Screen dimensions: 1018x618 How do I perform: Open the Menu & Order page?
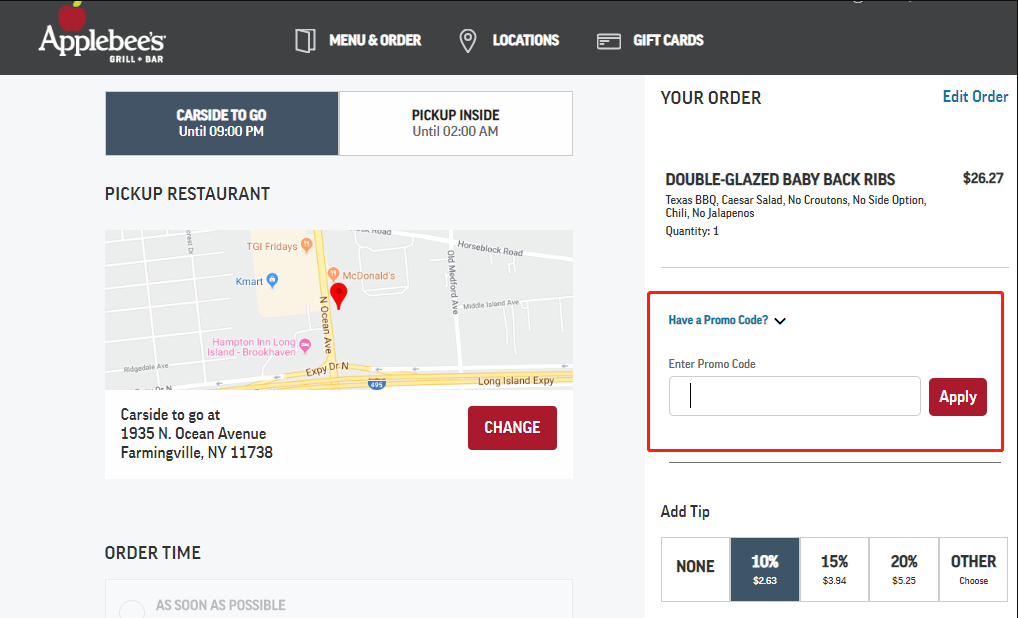pos(375,40)
